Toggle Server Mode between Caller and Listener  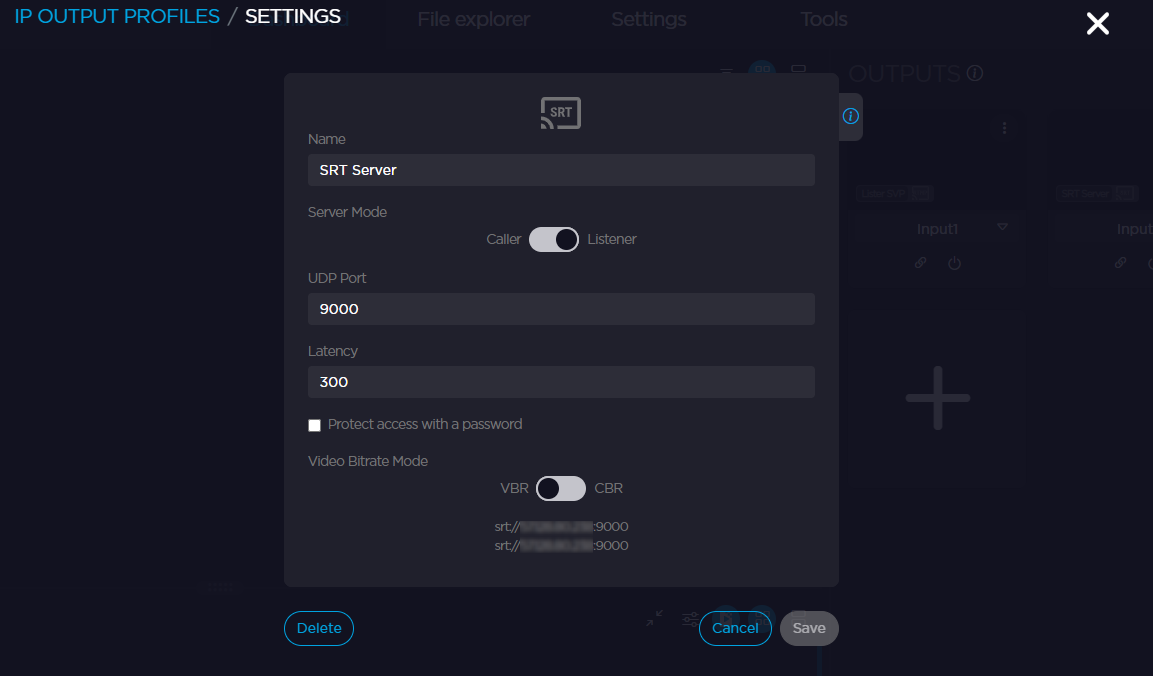click(x=554, y=239)
